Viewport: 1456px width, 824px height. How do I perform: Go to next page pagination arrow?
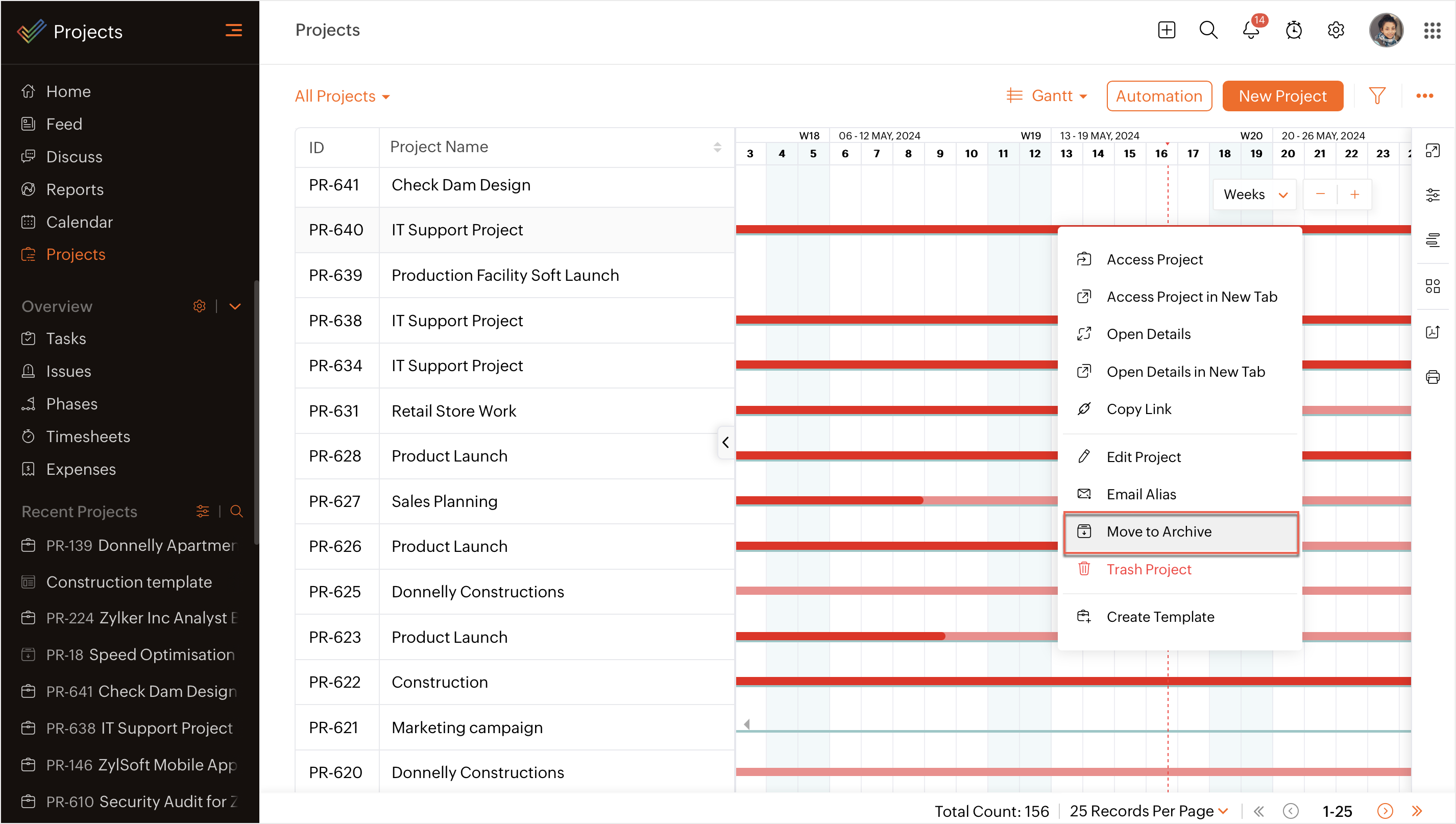tap(1385, 811)
